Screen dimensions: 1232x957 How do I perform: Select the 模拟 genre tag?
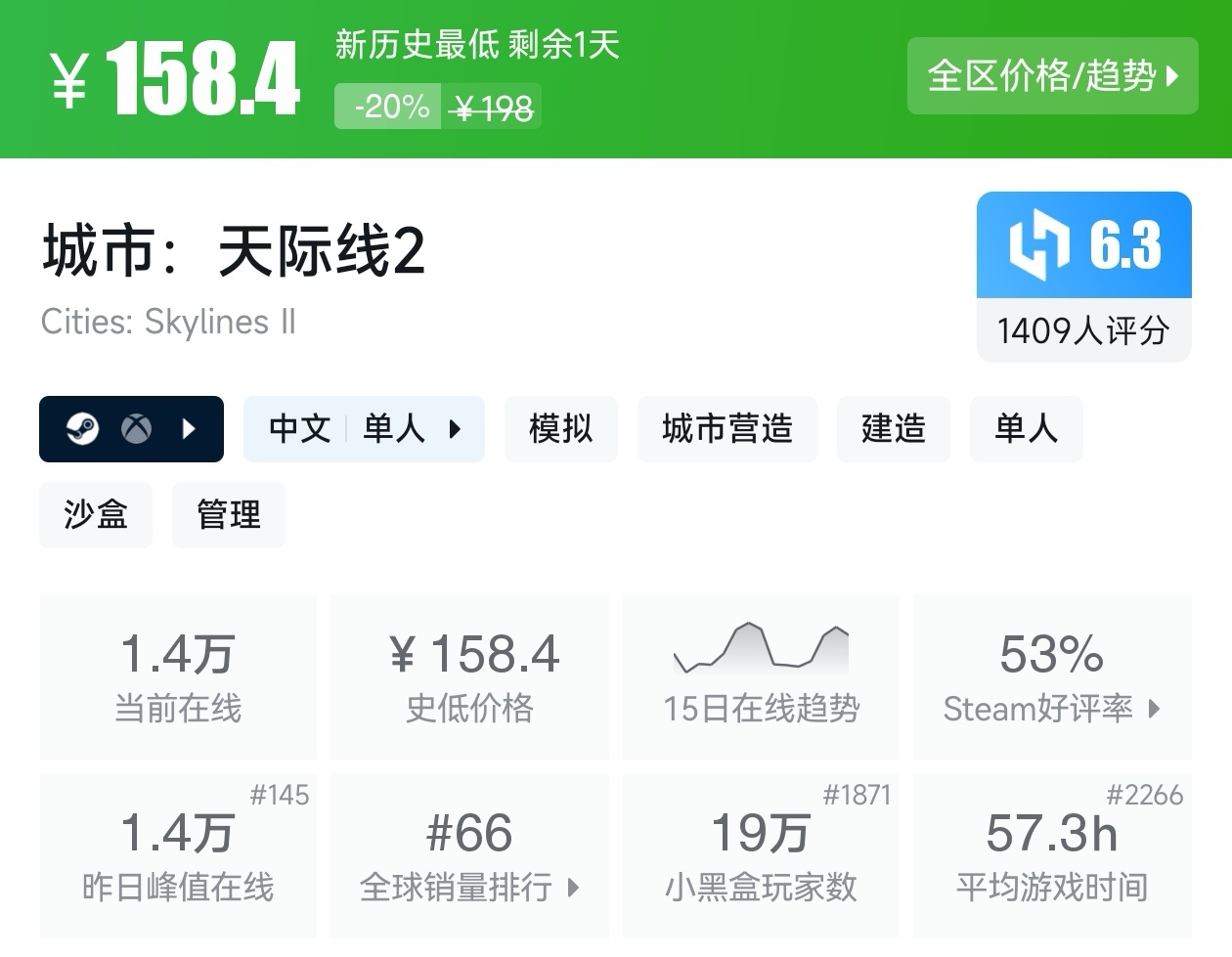560,428
